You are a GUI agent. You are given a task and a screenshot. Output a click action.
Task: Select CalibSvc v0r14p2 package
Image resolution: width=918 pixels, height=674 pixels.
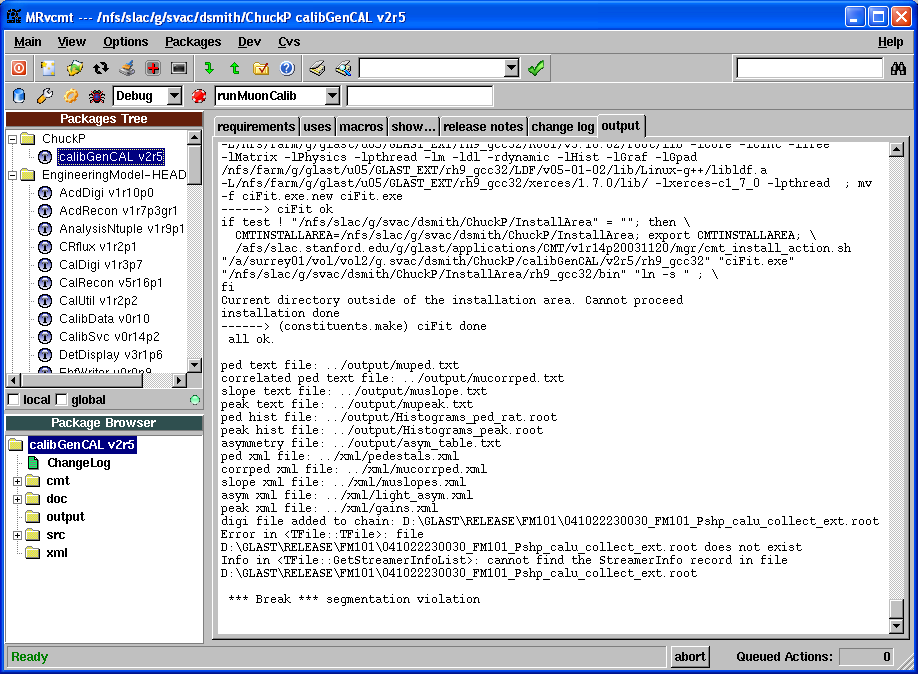pyautogui.click(x=109, y=337)
